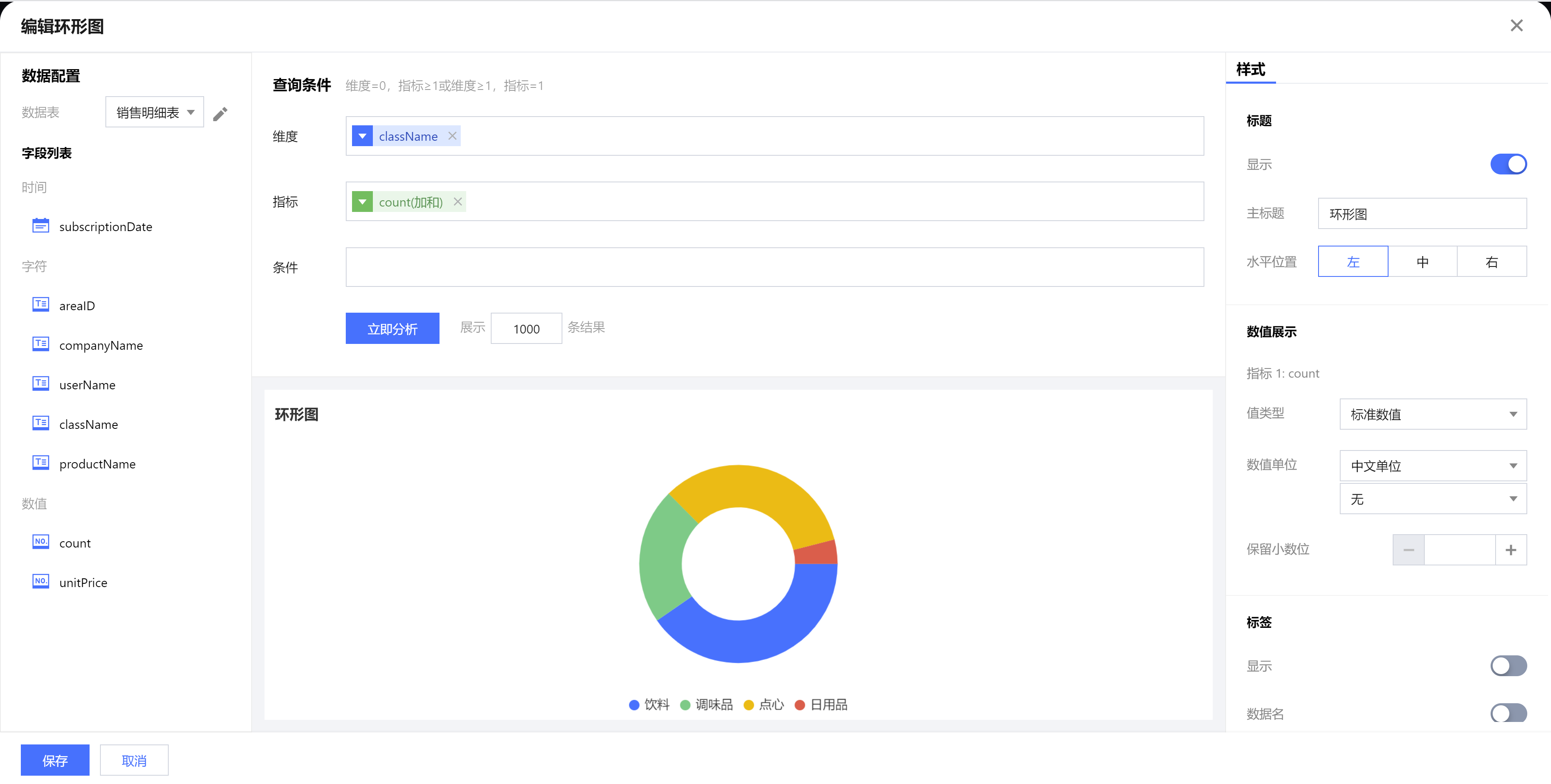Viewport: 1551px width, 784px height.
Task: Remove className tag from dimension field
Action: click(x=452, y=136)
